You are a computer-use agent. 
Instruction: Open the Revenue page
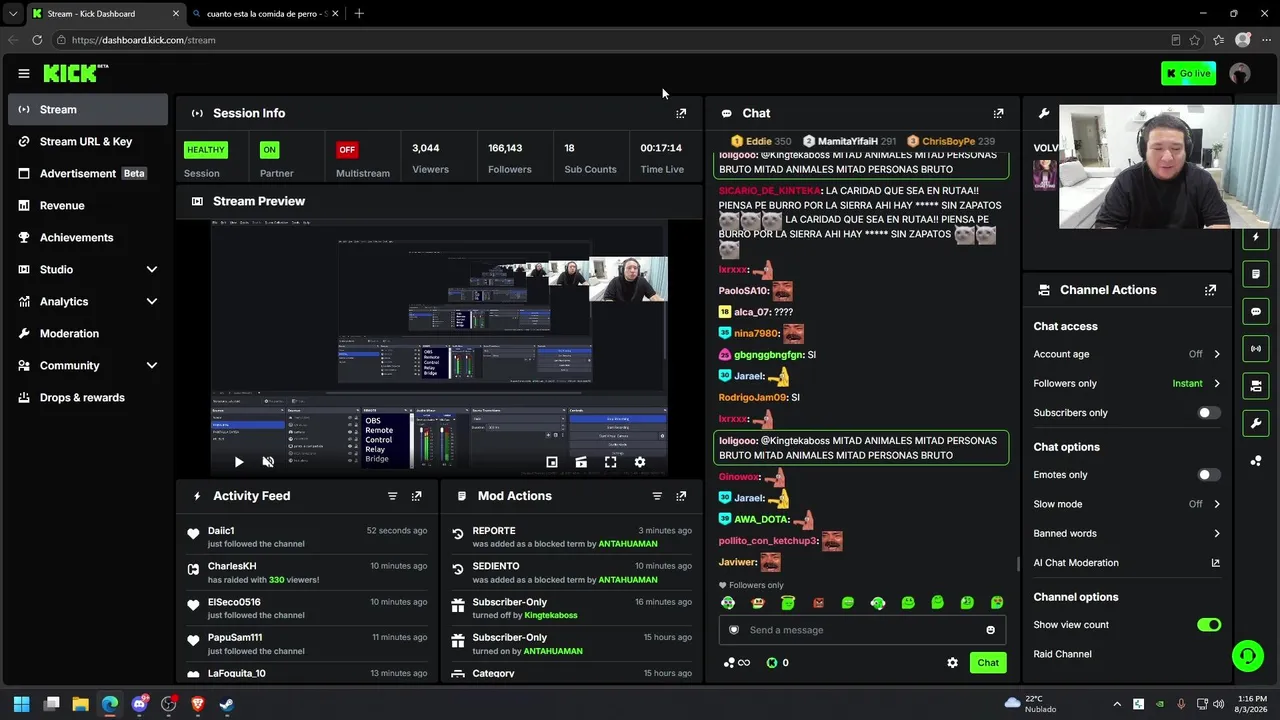click(x=88, y=205)
